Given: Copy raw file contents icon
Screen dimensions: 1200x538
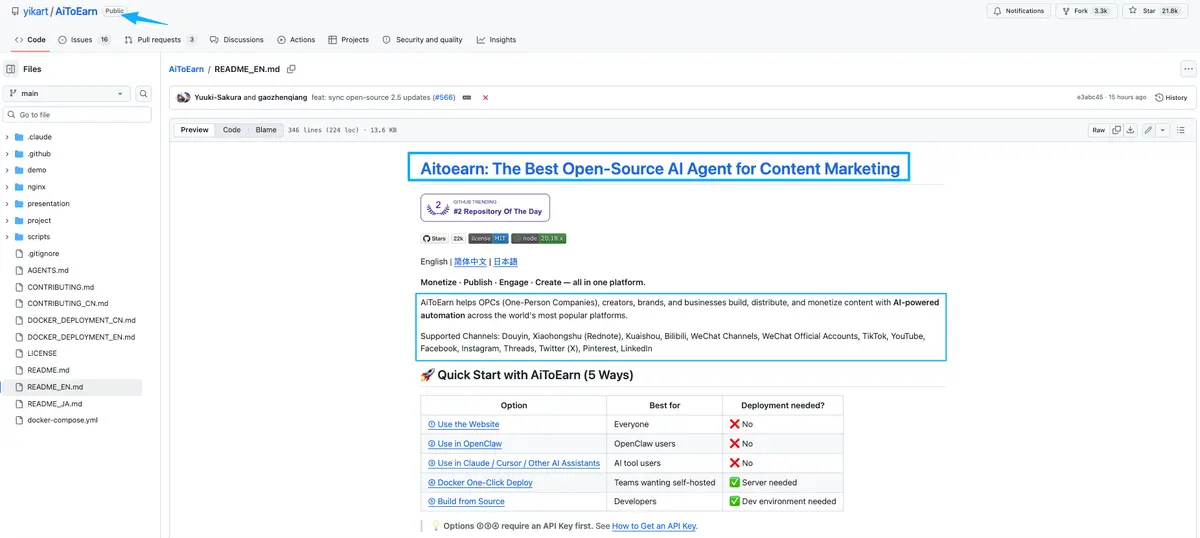Looking at the screenshot, I should pyautogui.click(x=1117, y=130).
